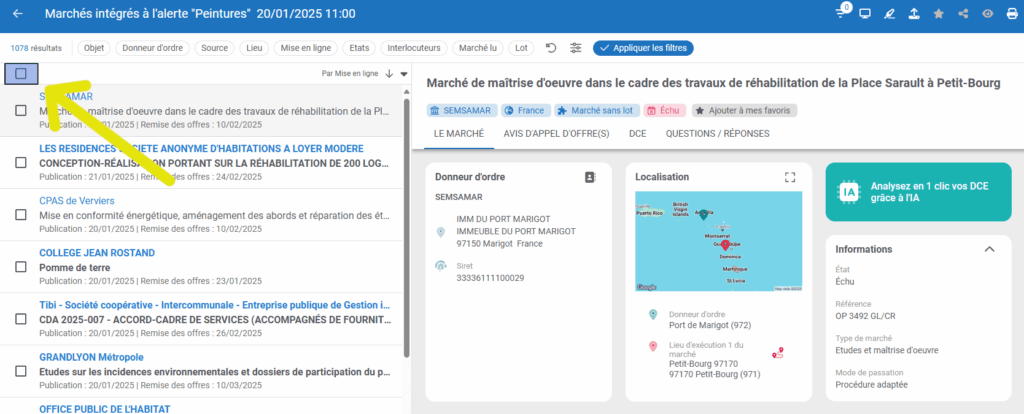Open the Donneur d'ordre filter chip

pyautogui.click(x=152, y=48)
